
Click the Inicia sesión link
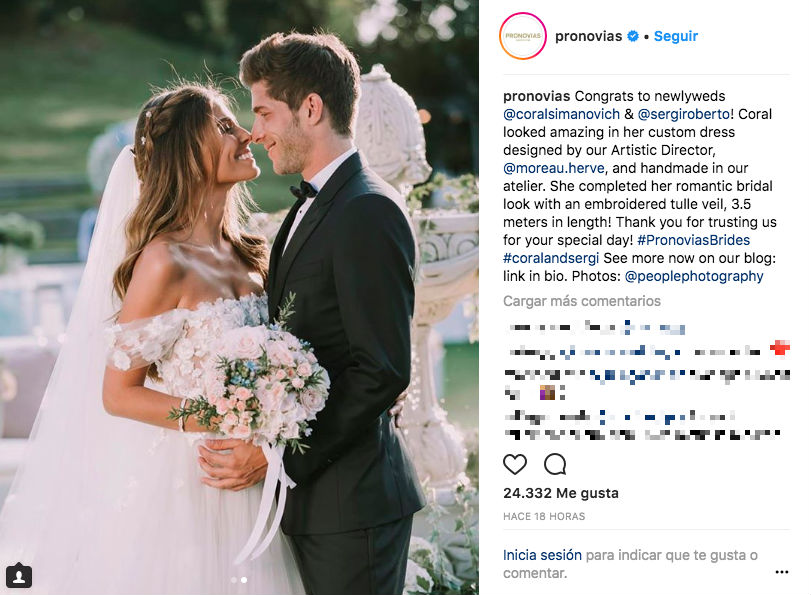click(542, 555)
